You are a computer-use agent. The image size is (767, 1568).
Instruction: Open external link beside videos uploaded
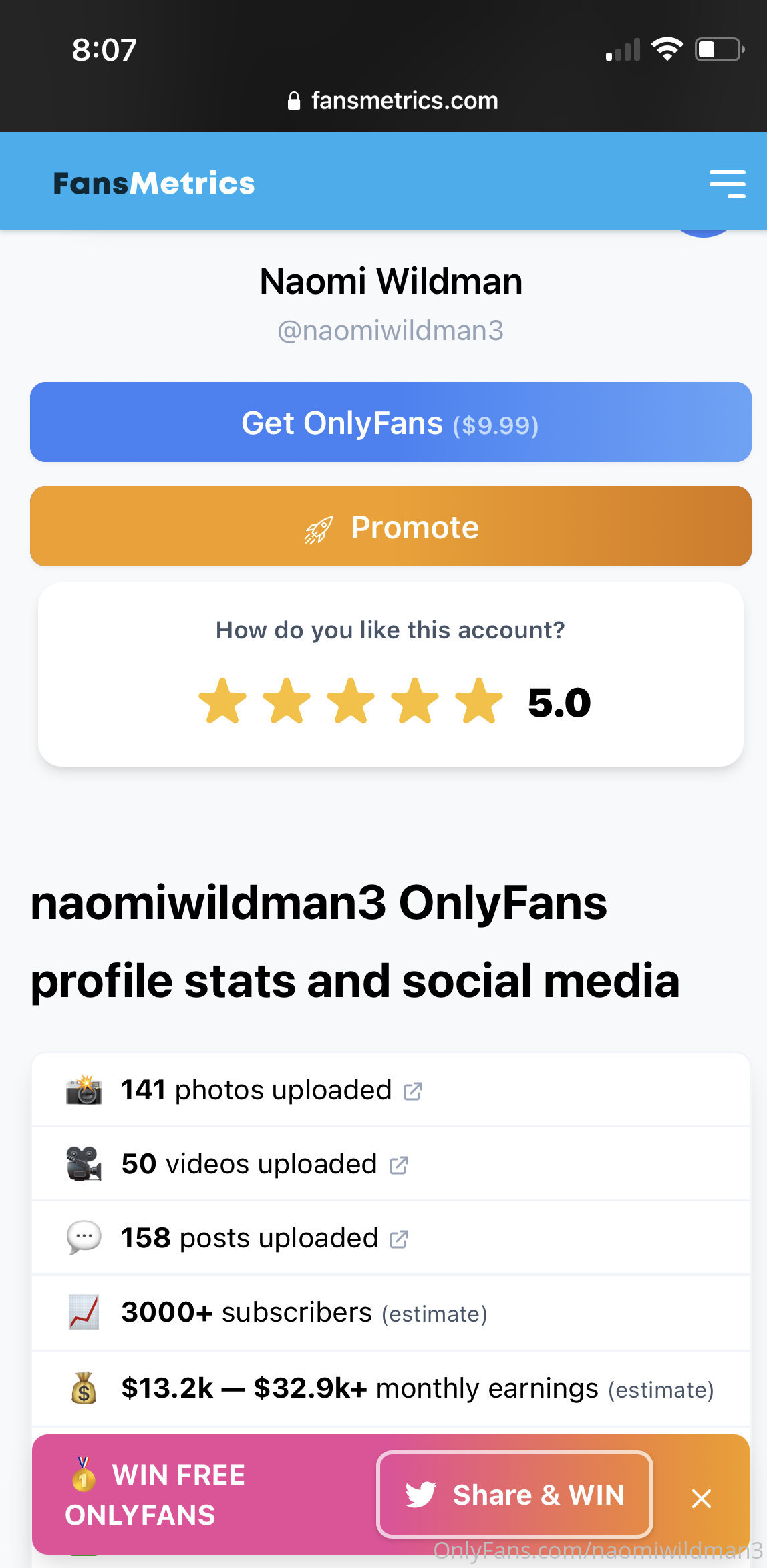coord(399,1165)
